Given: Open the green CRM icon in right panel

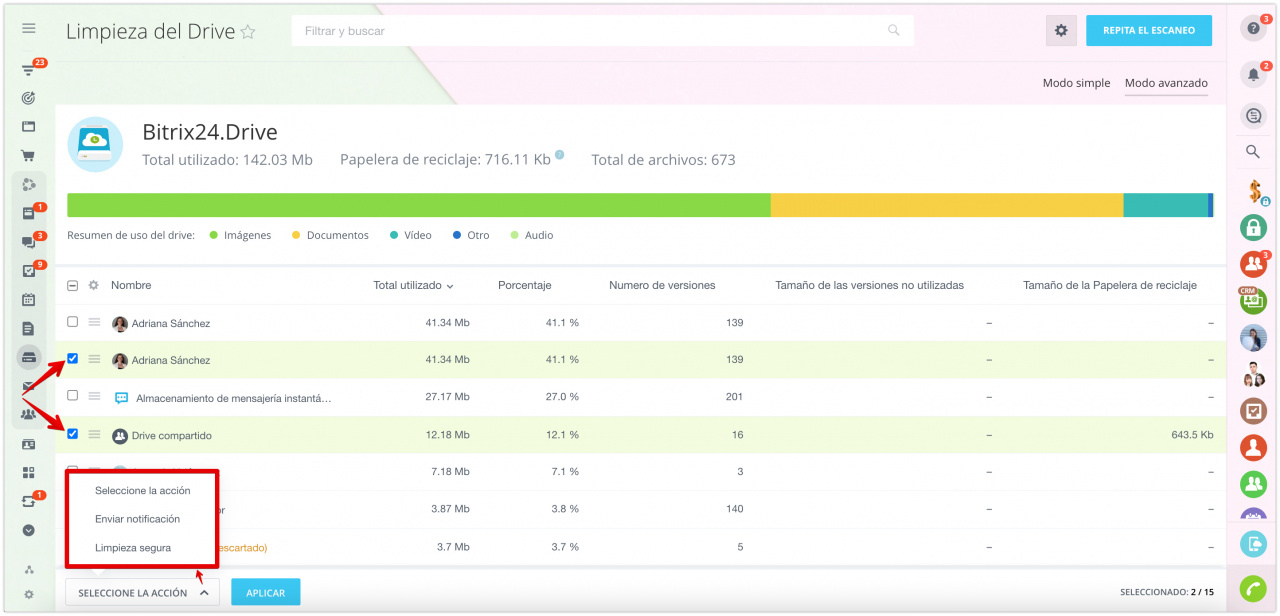Looking at the screenshot, I should point(1253,301).
